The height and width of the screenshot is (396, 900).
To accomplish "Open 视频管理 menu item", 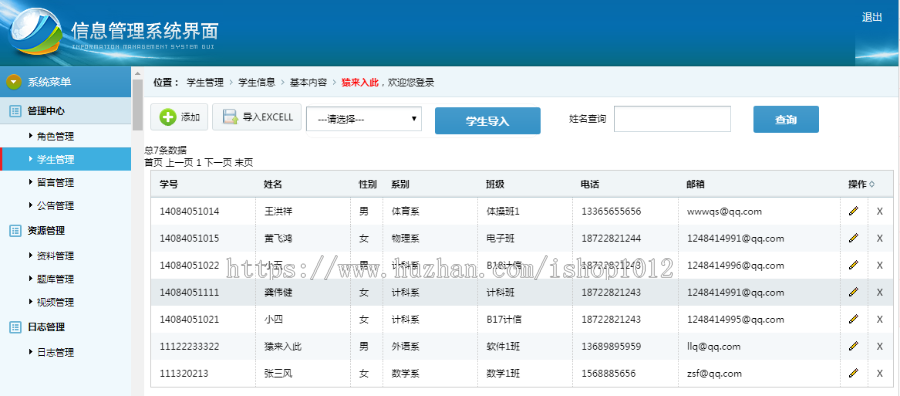I will 55,302.
